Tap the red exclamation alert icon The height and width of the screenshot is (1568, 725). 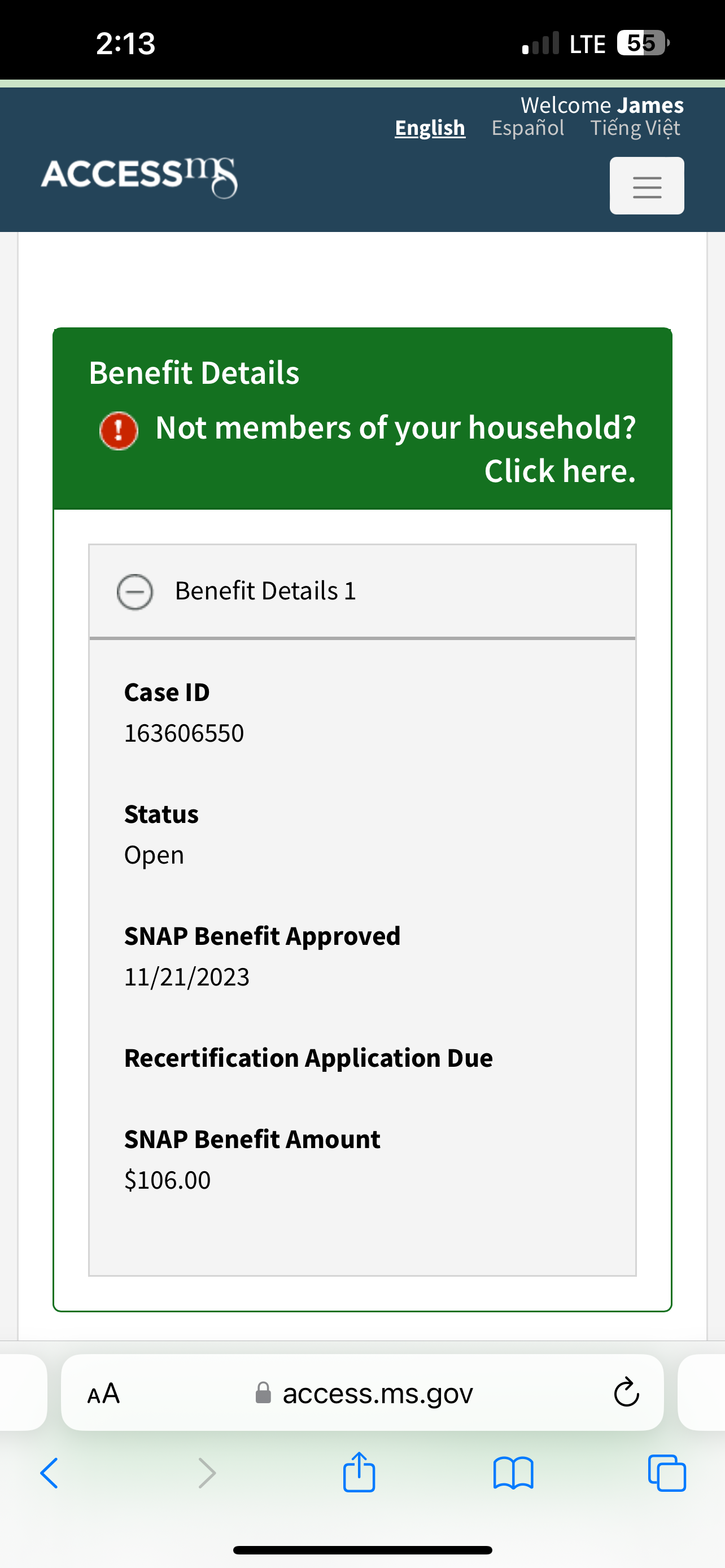point(119,430)
